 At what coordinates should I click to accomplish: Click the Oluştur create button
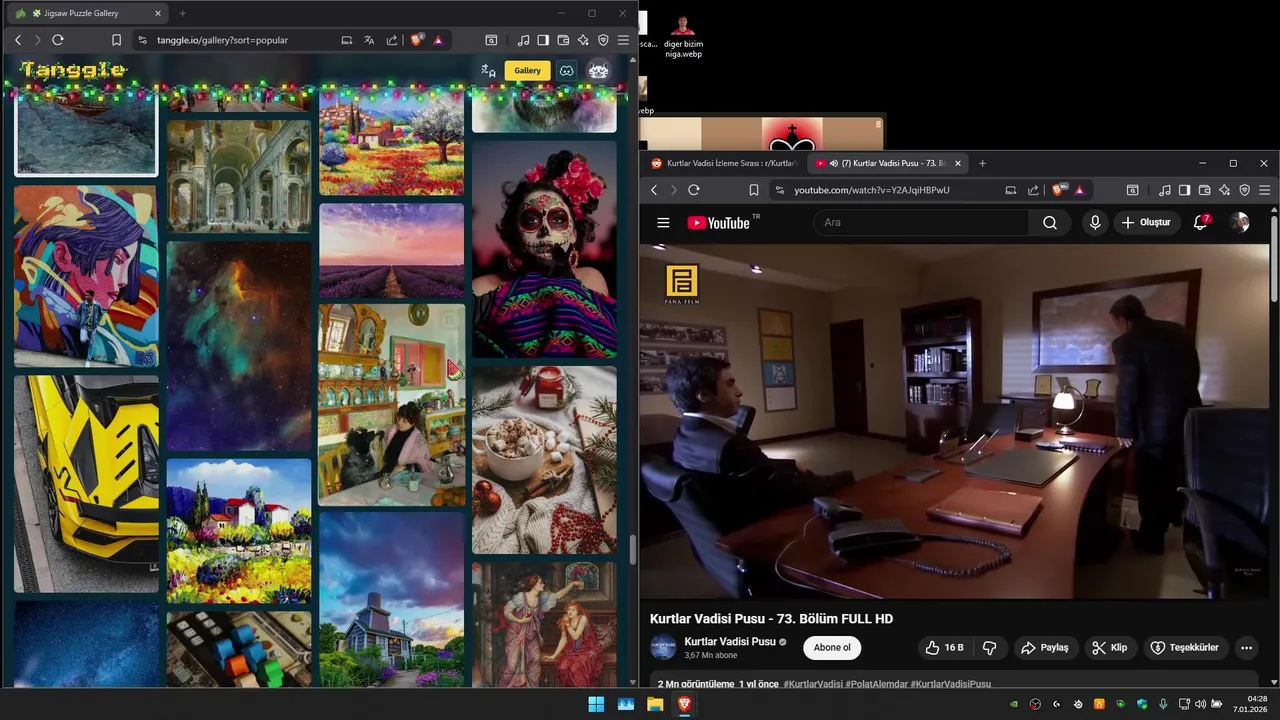pos(1146,222)
